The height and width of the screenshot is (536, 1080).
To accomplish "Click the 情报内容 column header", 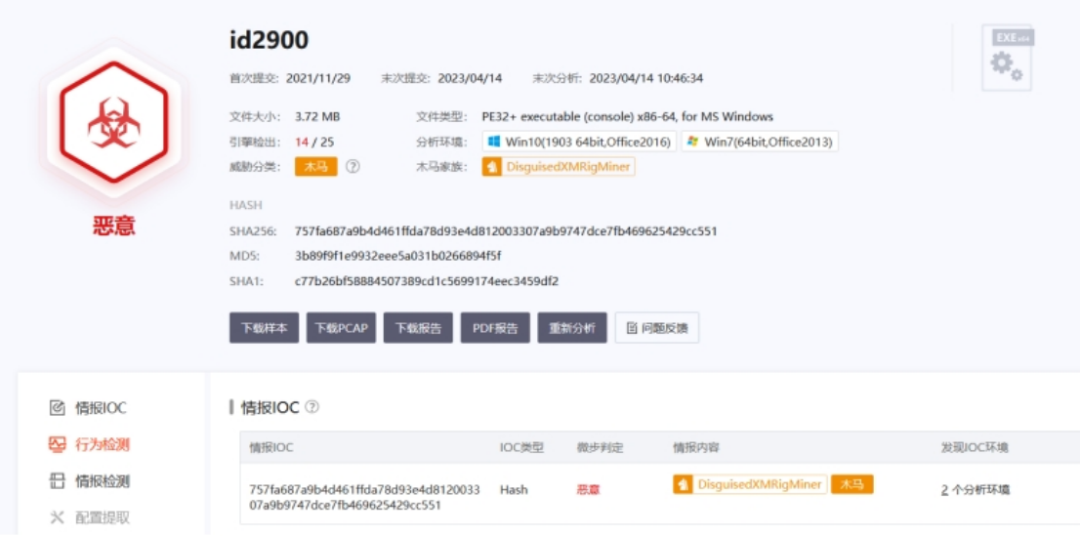I will (x=696, y=448).
